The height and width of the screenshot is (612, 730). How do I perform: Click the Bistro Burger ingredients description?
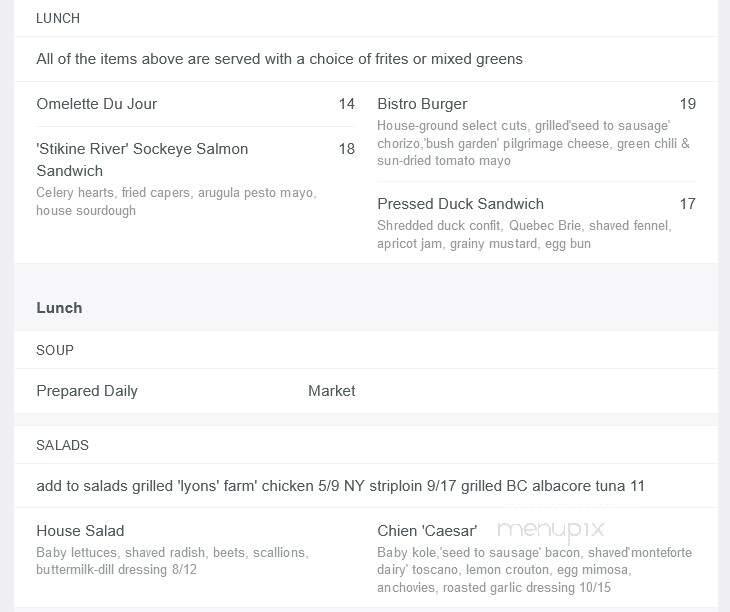pos(534,143)
